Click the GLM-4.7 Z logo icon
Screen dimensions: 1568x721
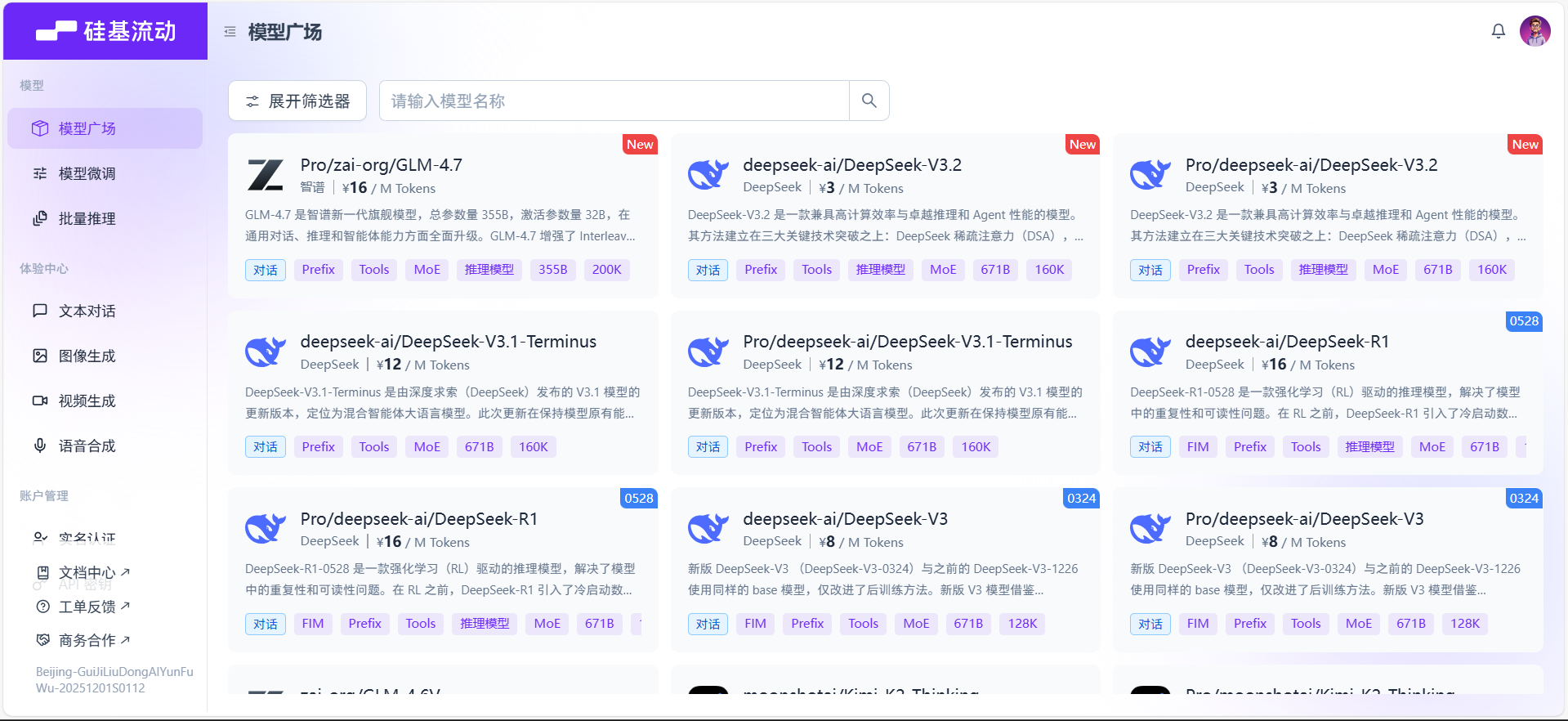(x=266, y=175)
